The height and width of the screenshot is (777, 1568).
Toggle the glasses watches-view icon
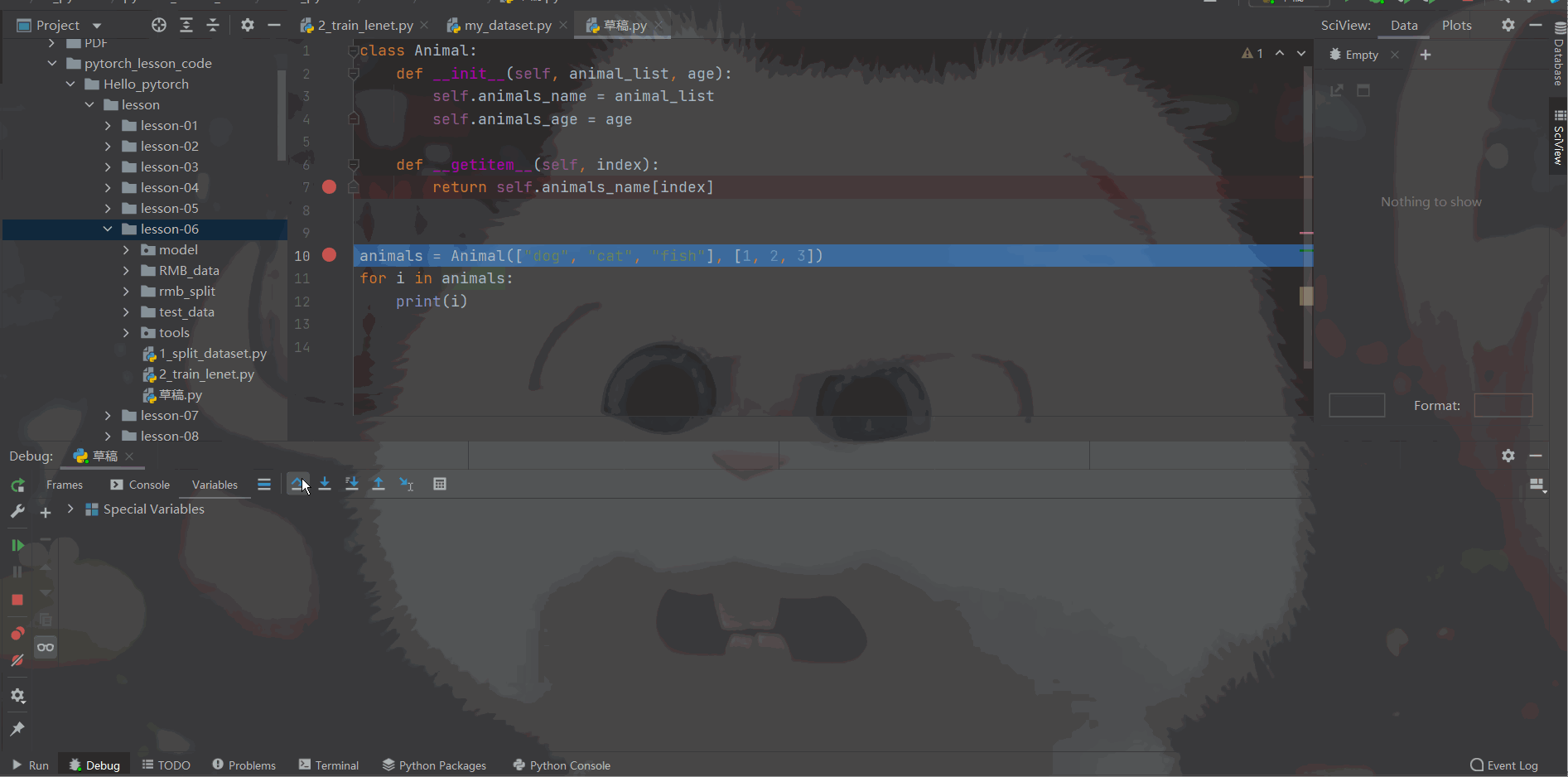46,647
